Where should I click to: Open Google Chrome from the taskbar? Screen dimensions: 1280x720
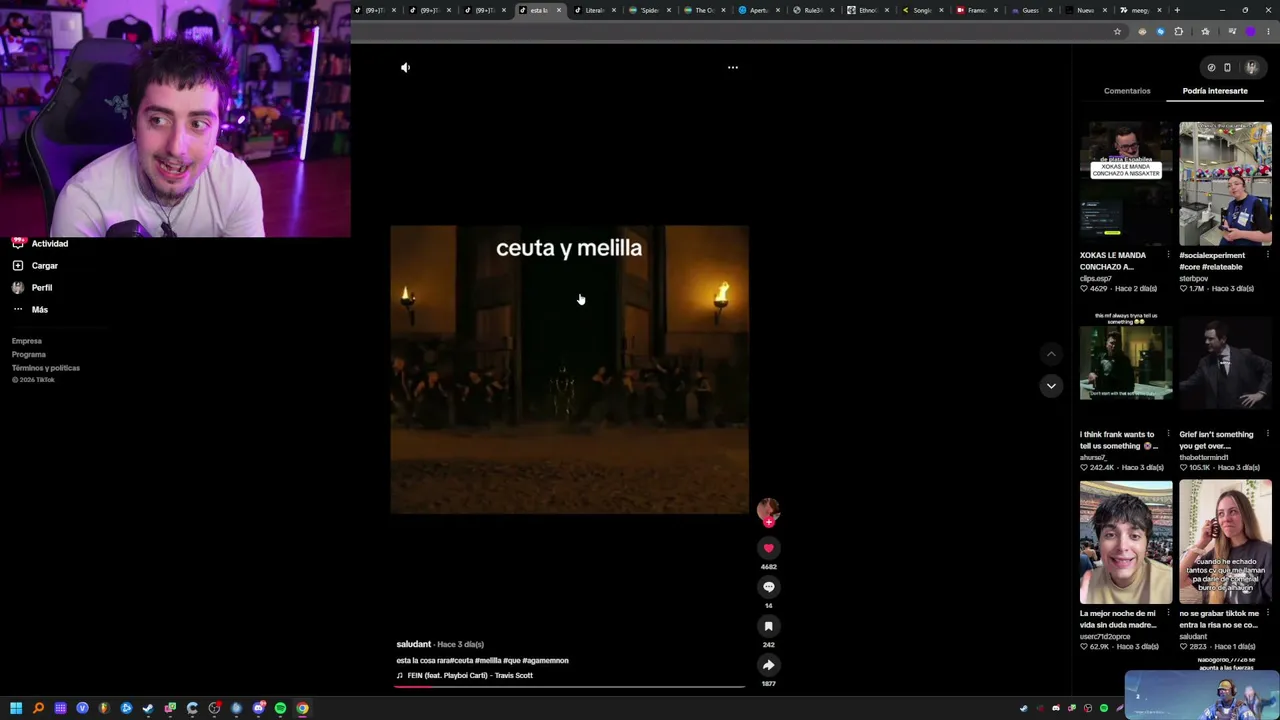pyautogui.click(x=302, y=709)
